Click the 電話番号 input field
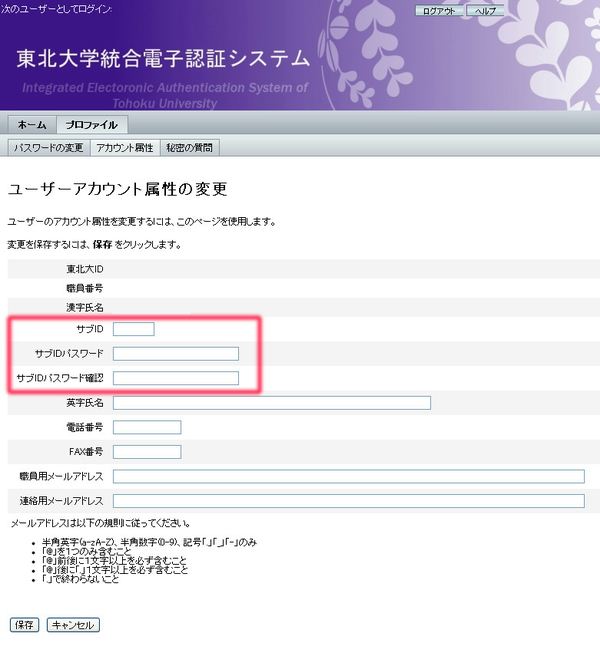Viewport: 600px width, 666px height. (147, 427)
